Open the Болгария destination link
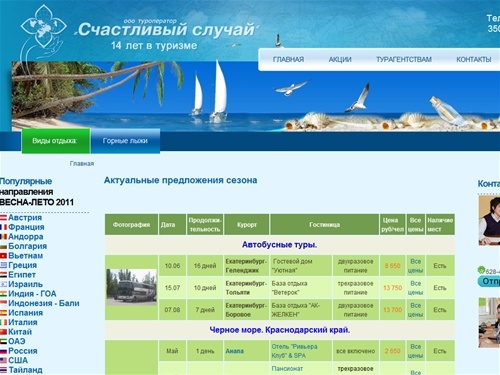 [x=28, y=246]
